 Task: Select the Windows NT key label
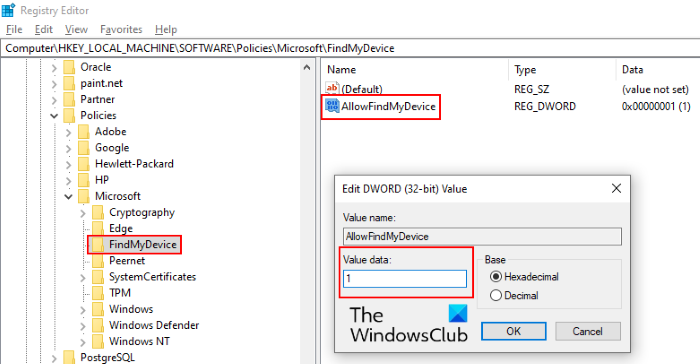point(139,341)
